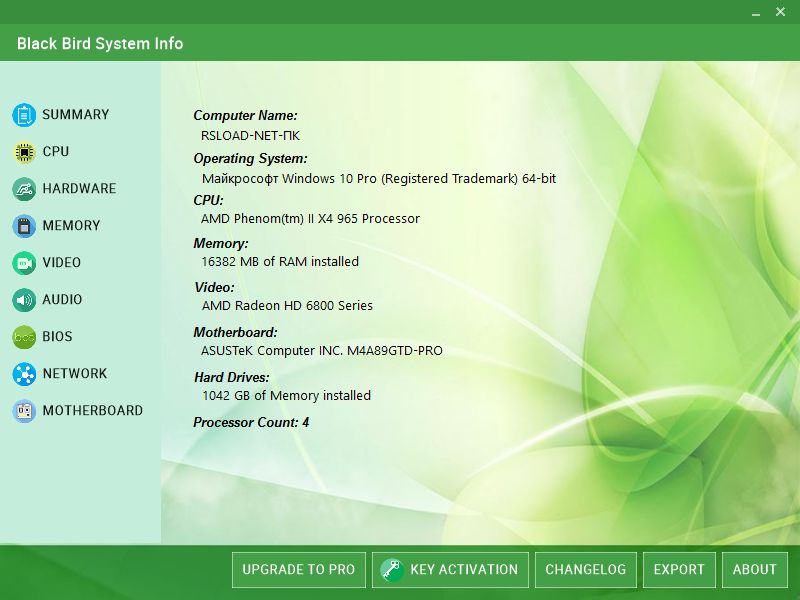Screen dimensions: 800x600
Task: Select the computer name RSLOAD-NET-ПК
Action: coord(250,136)
